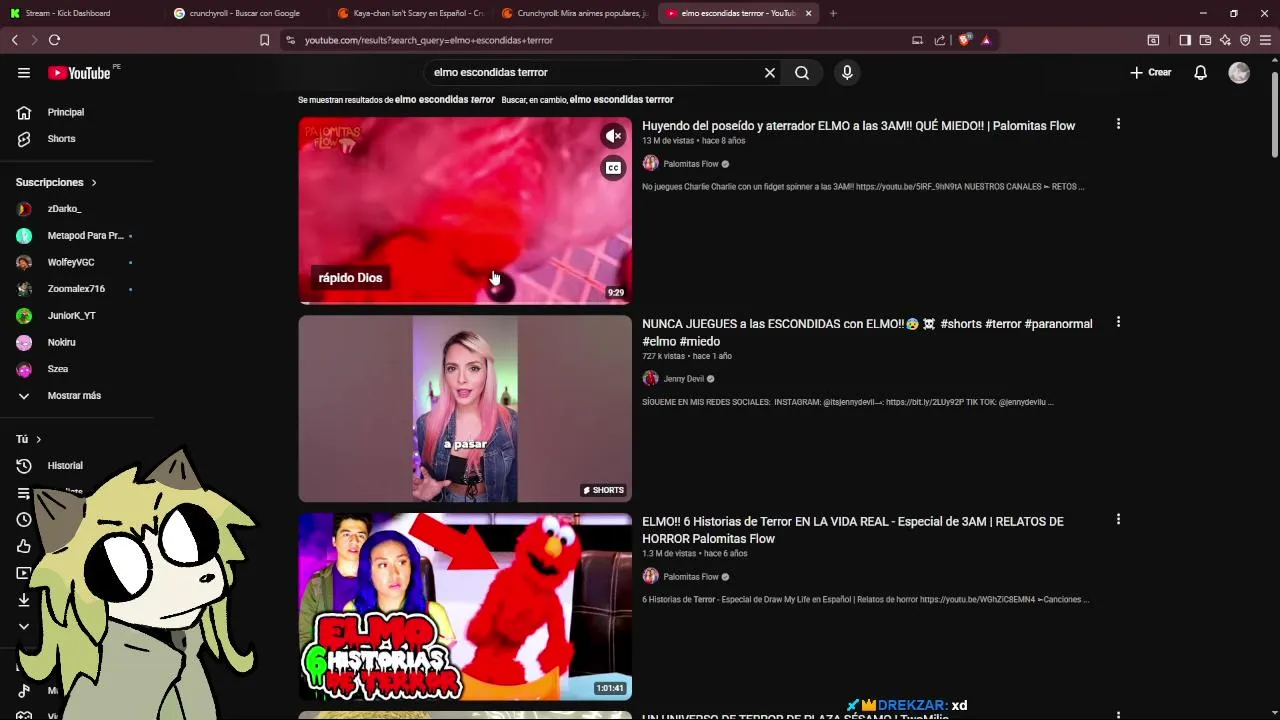Bookmark this page using the bookmark icon
Viewport: 1280px width, 720px height.
tap(264, 40)
